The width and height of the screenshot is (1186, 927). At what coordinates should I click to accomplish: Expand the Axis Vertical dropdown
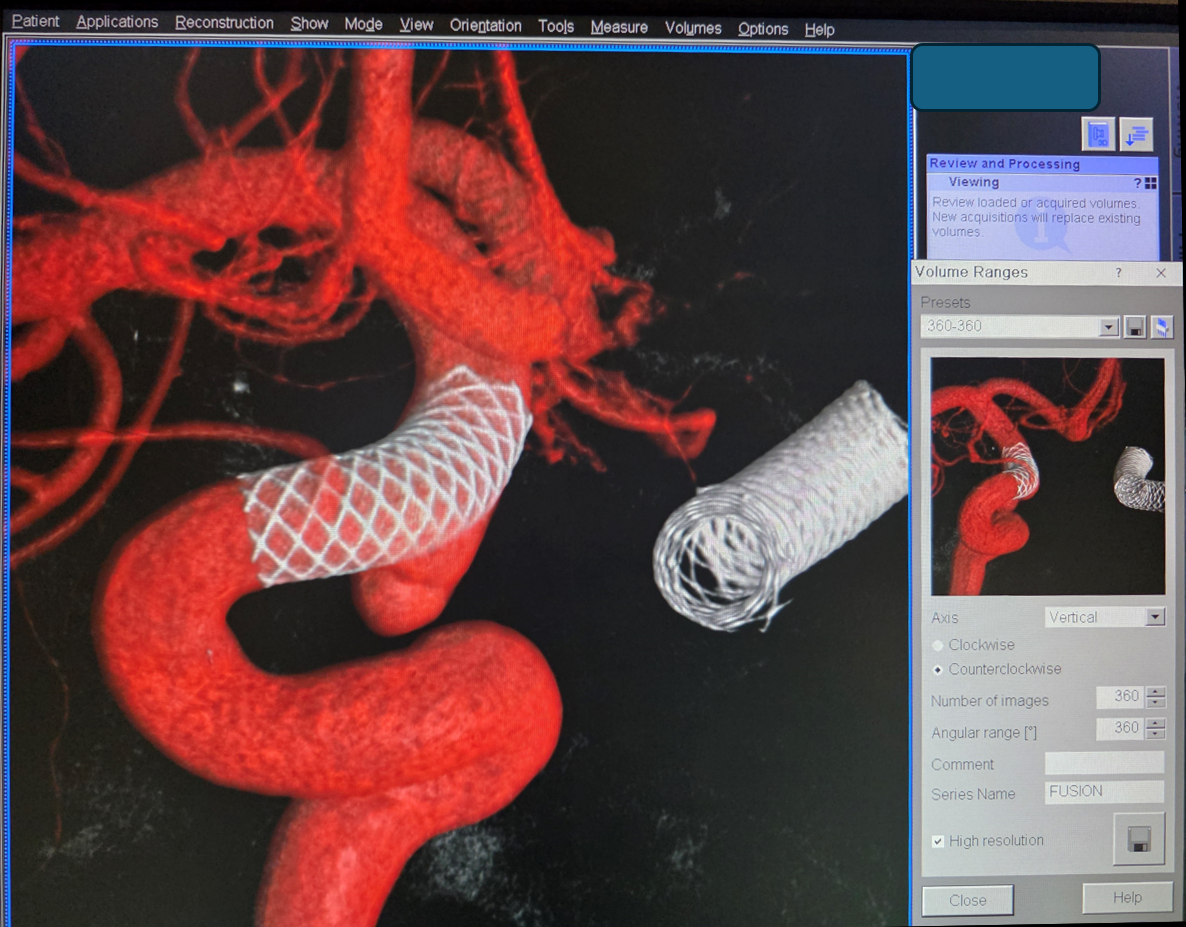pyautogui.click(x=1155, y=617)
